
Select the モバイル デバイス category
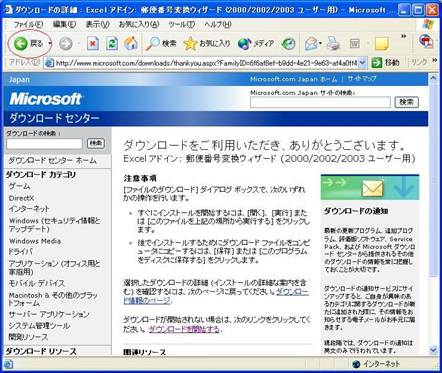point(37,283)
